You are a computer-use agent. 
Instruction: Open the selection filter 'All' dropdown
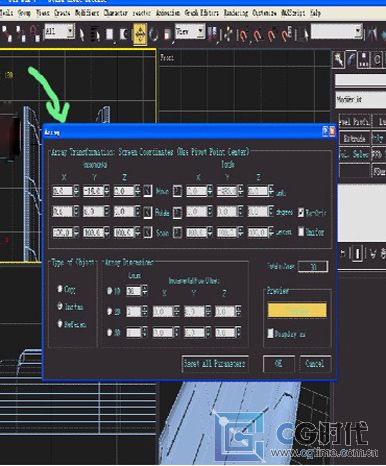pos(60,32)
